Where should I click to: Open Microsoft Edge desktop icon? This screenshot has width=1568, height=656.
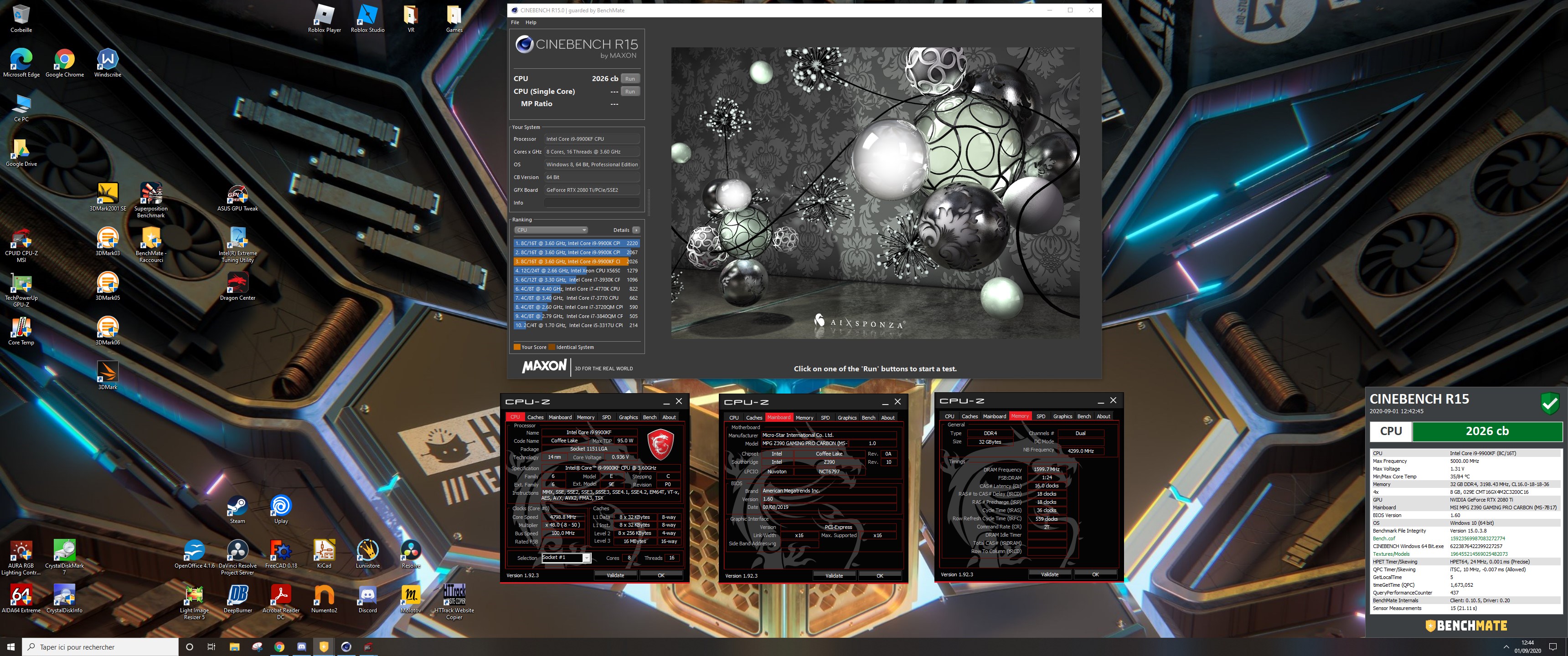click(x=21, y=63)
